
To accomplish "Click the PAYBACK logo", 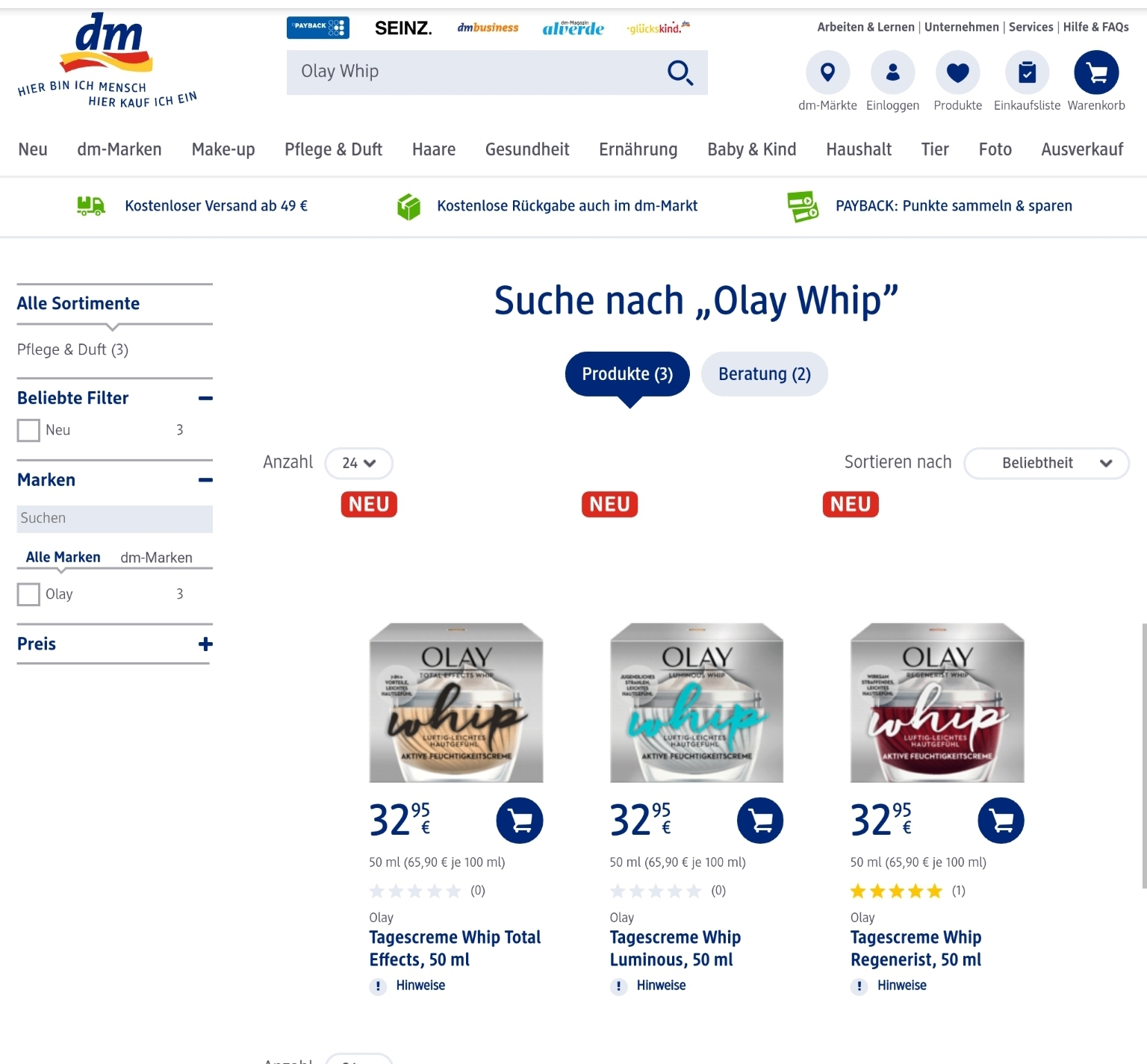I will point(318,28).
